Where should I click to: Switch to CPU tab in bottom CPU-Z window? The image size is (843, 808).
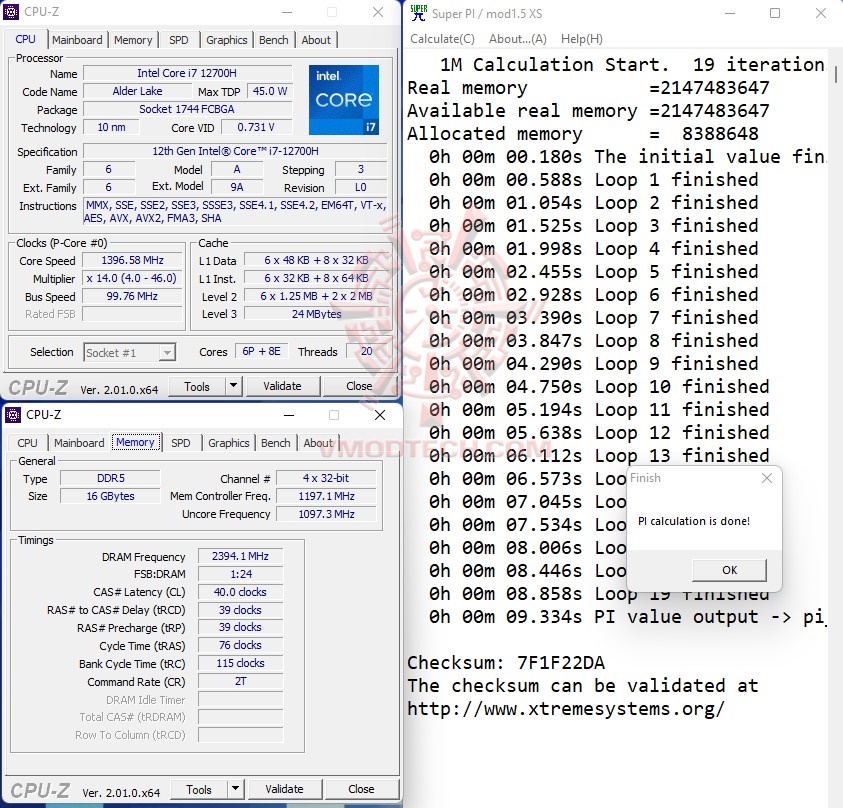(27, 443)
